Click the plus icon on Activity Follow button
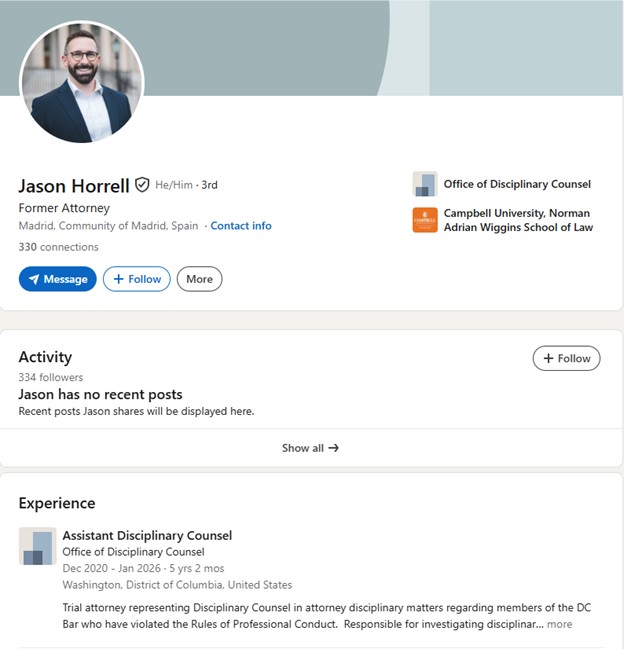This screenshot has width=624, height=649. 548,358
